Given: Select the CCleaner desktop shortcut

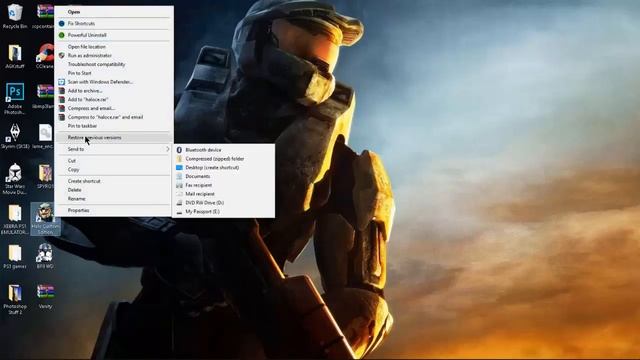Looking at the screenshot, I should click(44, 56).
